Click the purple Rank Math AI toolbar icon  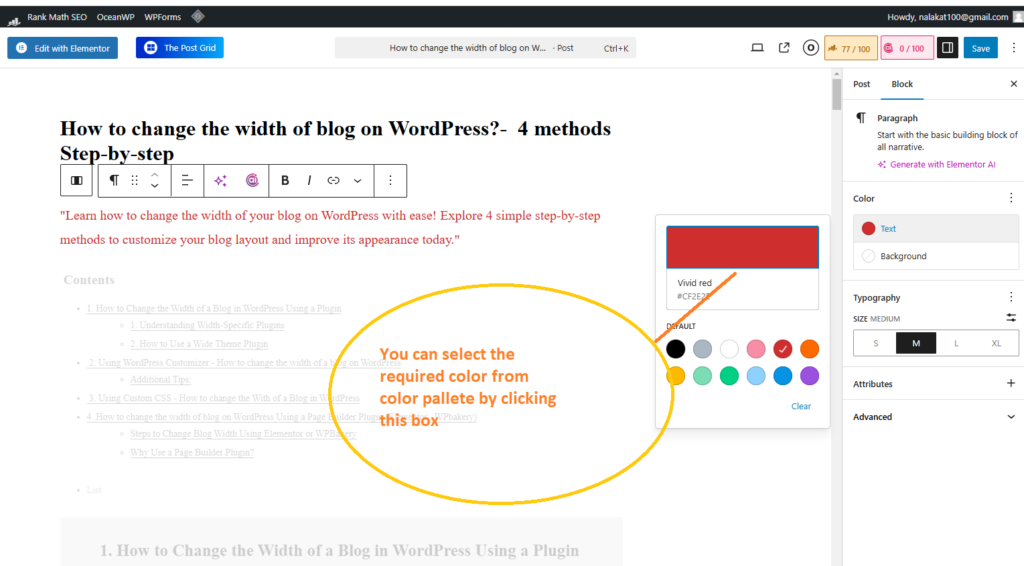(x=252, y=180)
